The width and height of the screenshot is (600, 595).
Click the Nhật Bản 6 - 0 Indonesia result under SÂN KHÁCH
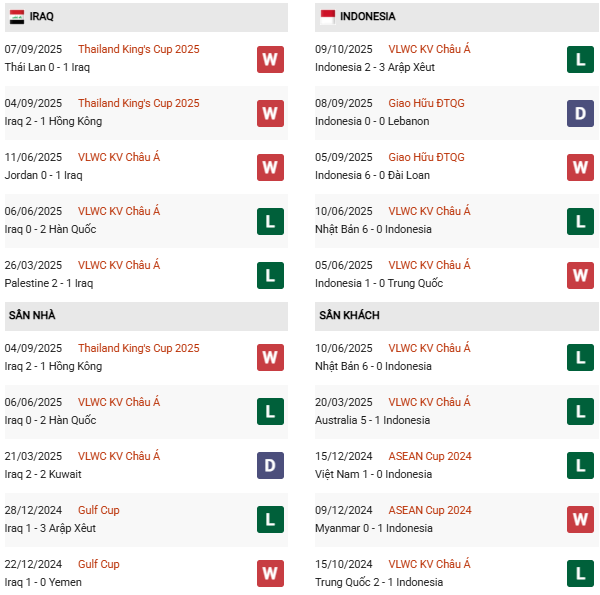tap(373, 366)
